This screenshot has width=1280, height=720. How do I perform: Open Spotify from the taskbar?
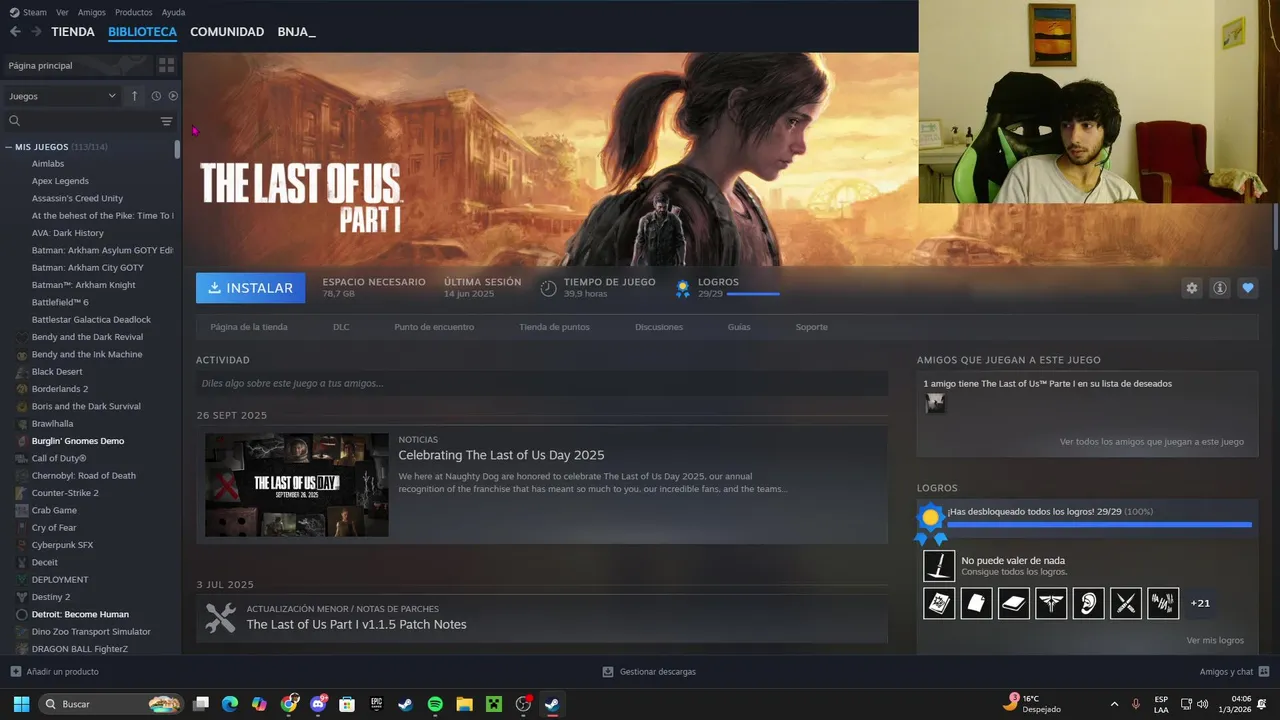pos(435,704)
